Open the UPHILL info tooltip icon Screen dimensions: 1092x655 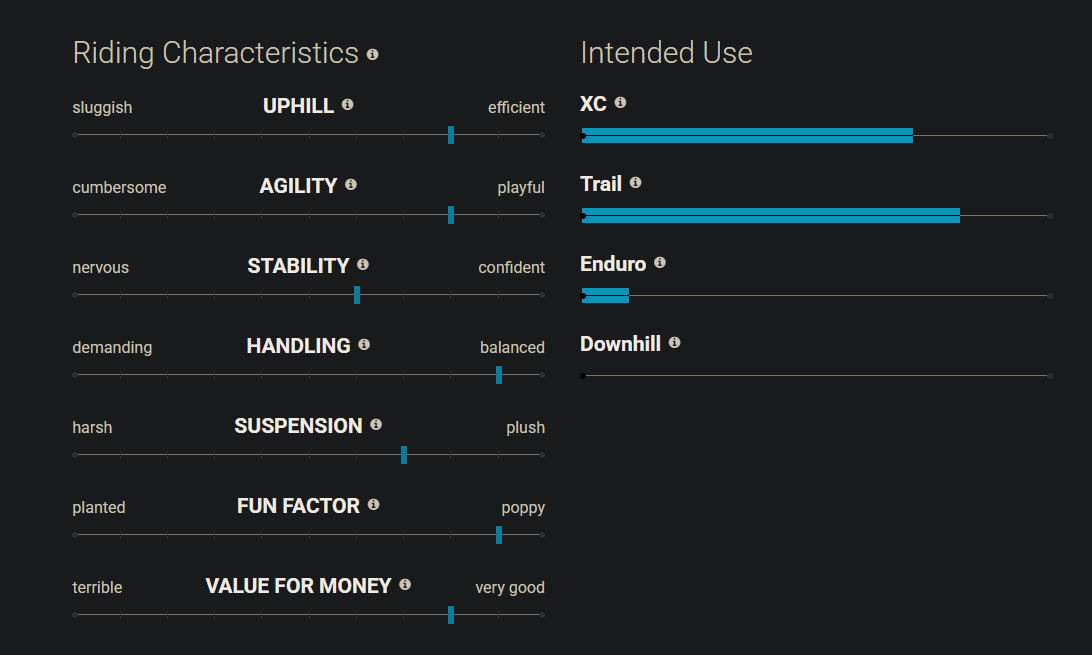click(x=348, y=104)
